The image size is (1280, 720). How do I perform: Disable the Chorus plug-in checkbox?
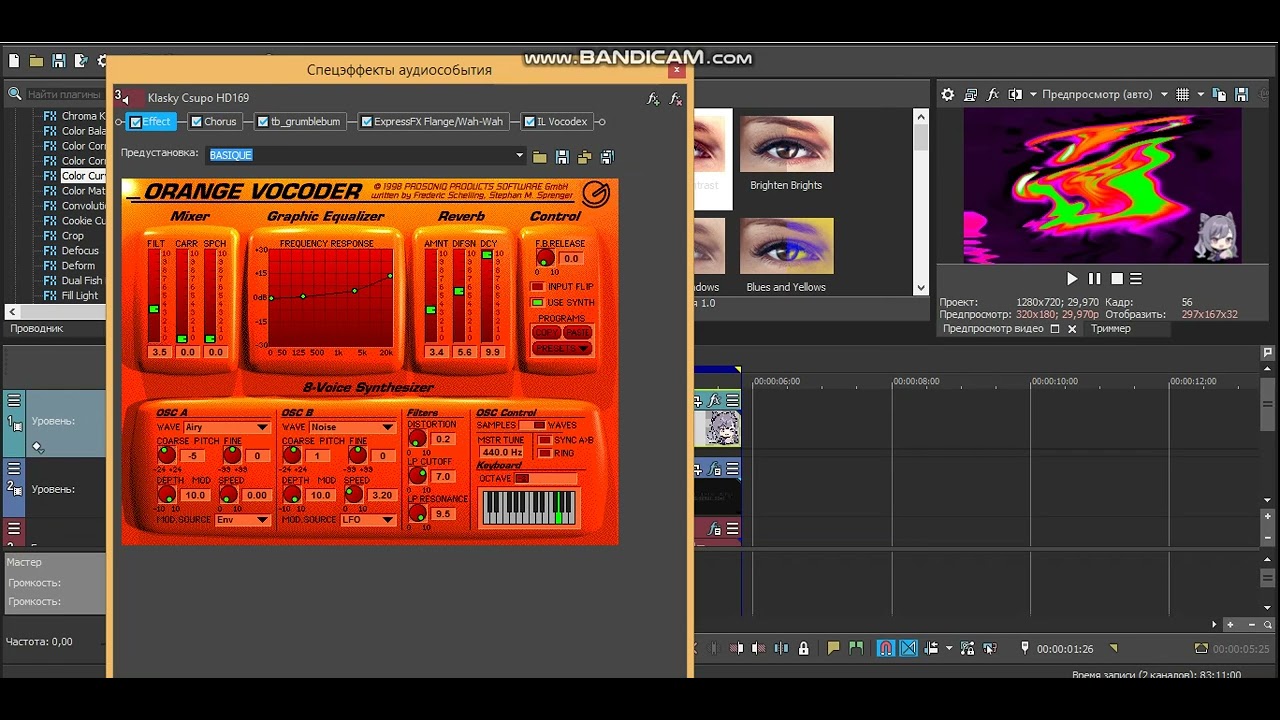click(x=197, y=122)
